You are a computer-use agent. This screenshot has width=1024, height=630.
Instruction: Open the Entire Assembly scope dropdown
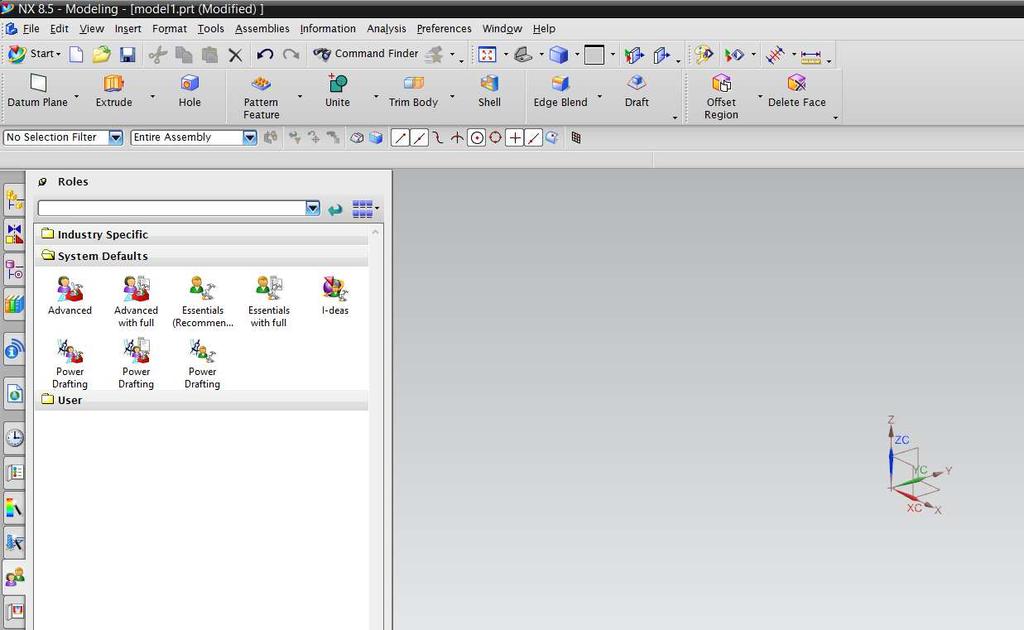(249, 138)
